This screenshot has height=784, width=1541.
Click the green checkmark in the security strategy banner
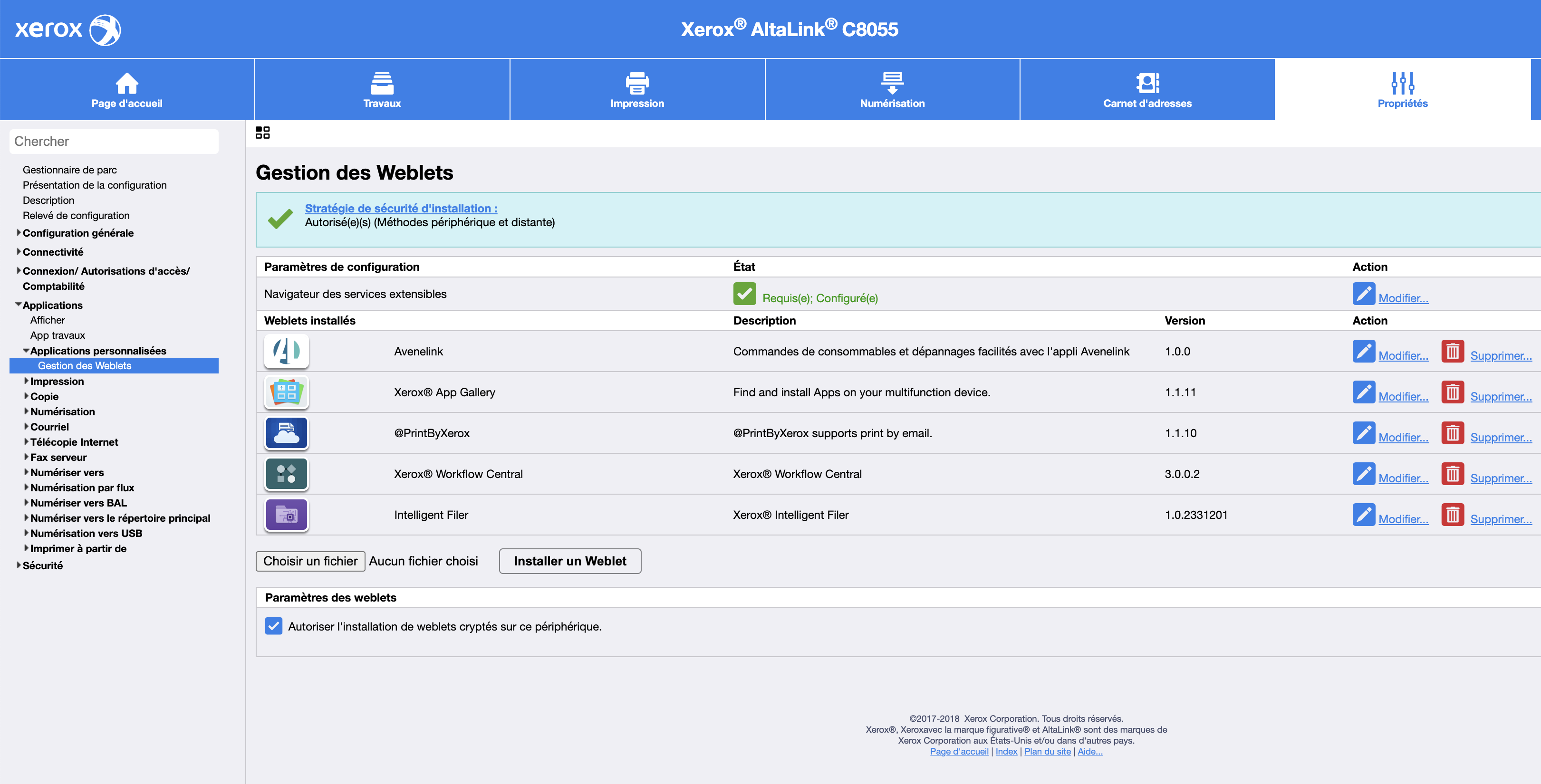280,218
